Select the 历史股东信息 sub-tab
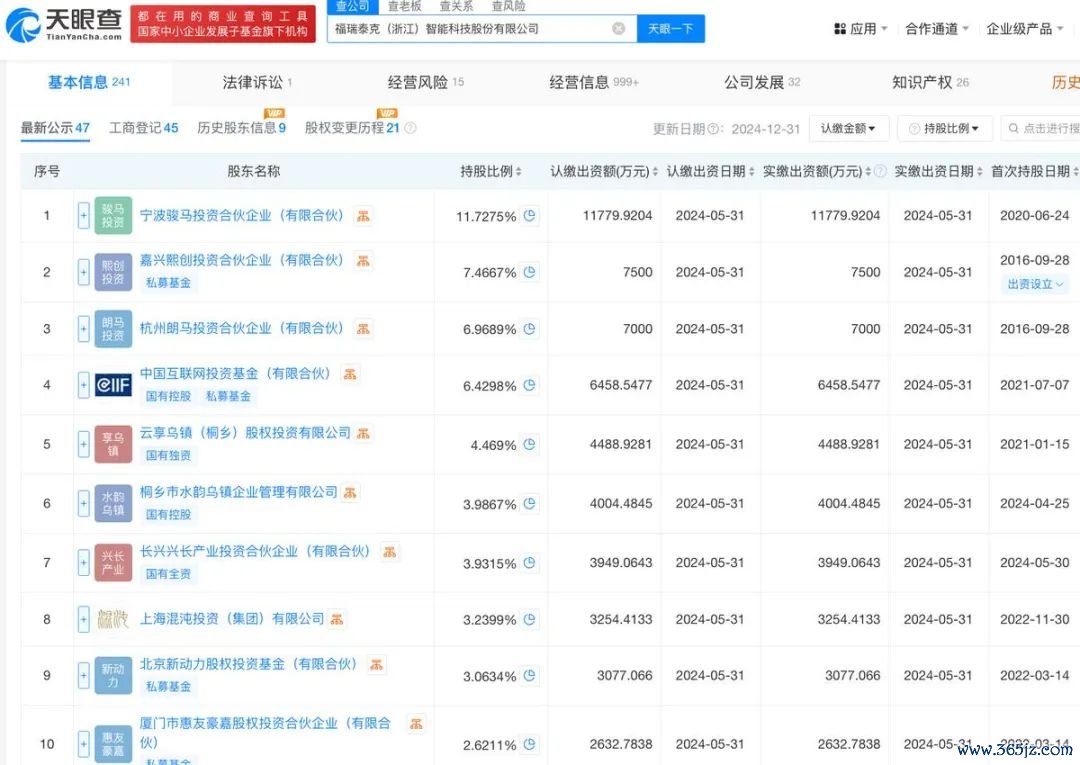Viewport: 1080px width, 765px height. coord(241,128)
